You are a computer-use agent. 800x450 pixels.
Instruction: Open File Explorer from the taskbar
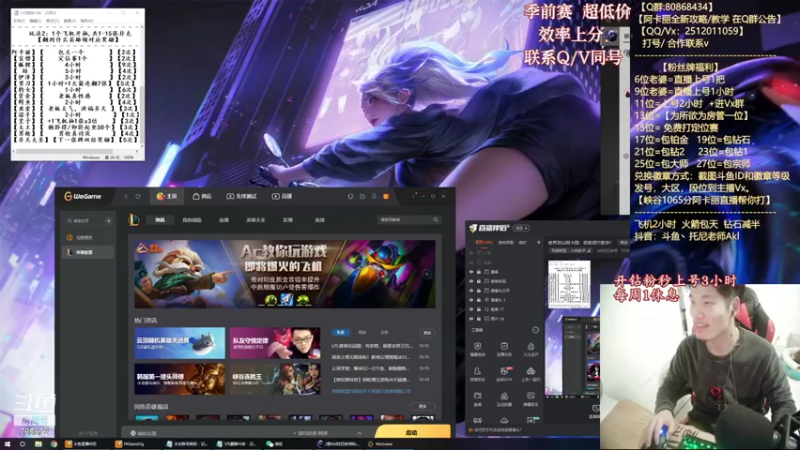coord(38,444)
